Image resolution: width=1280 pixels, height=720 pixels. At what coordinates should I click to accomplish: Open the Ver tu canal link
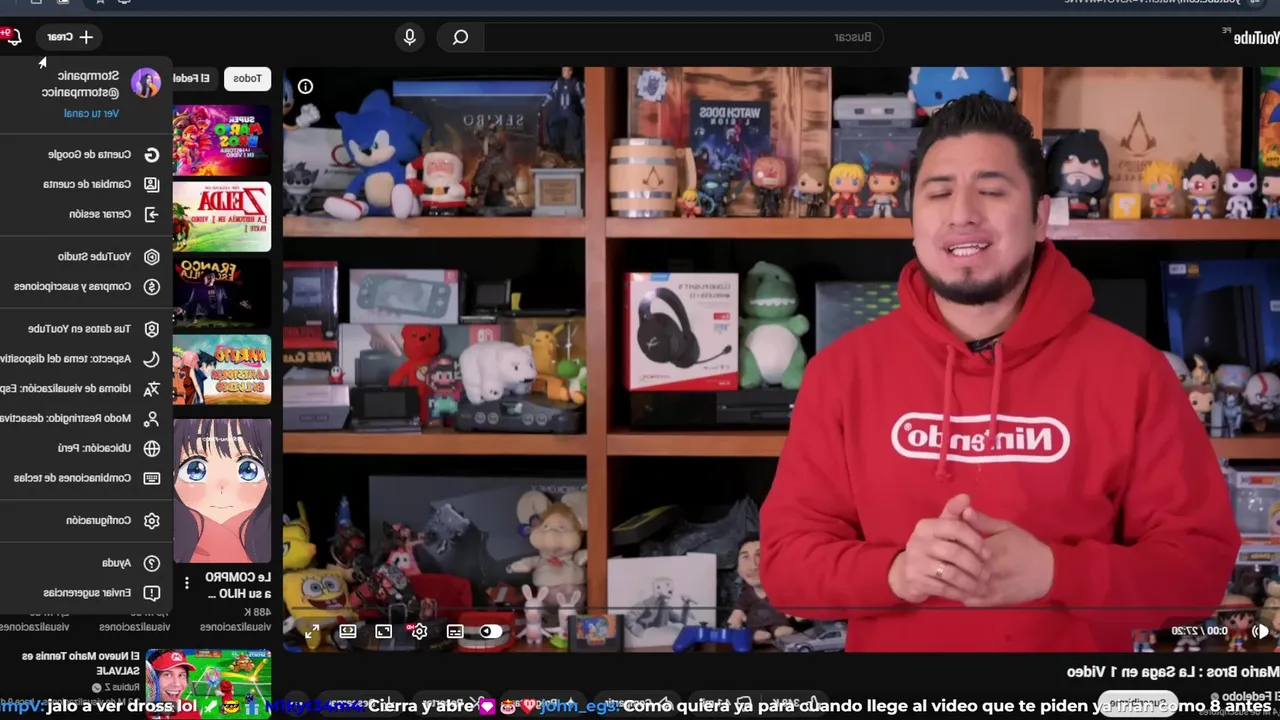coord(91,113)
